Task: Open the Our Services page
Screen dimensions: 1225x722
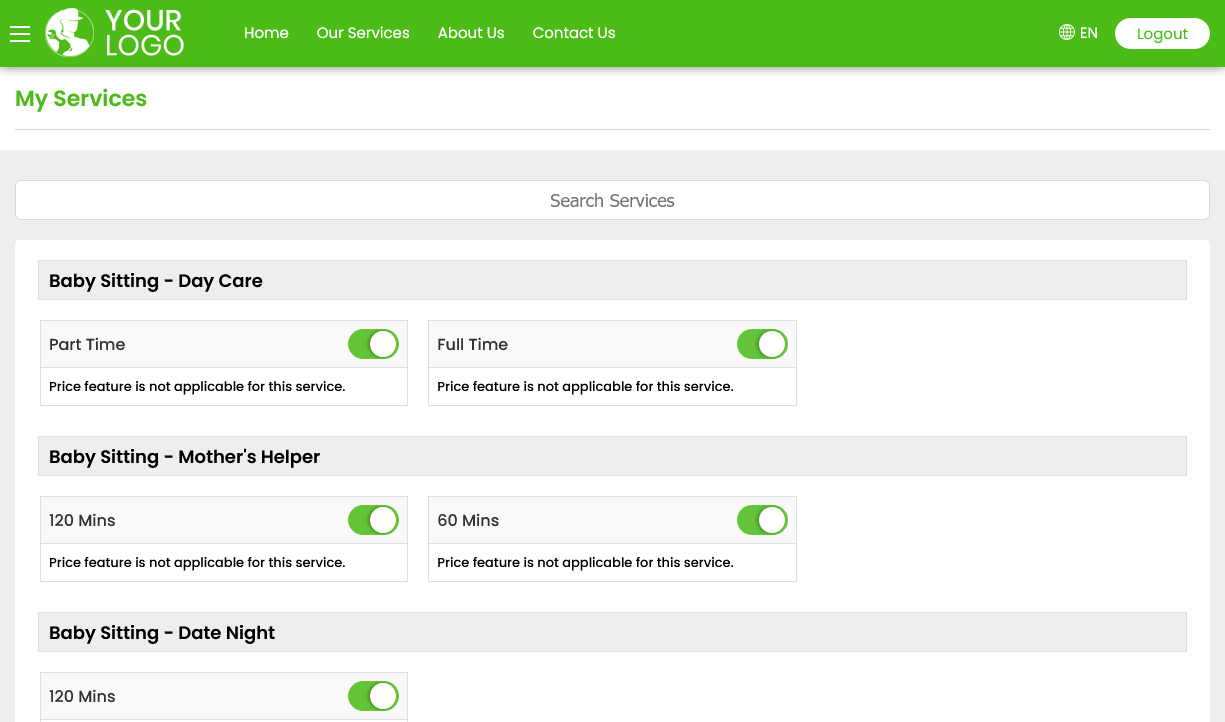Action: (x=363, y=33)
